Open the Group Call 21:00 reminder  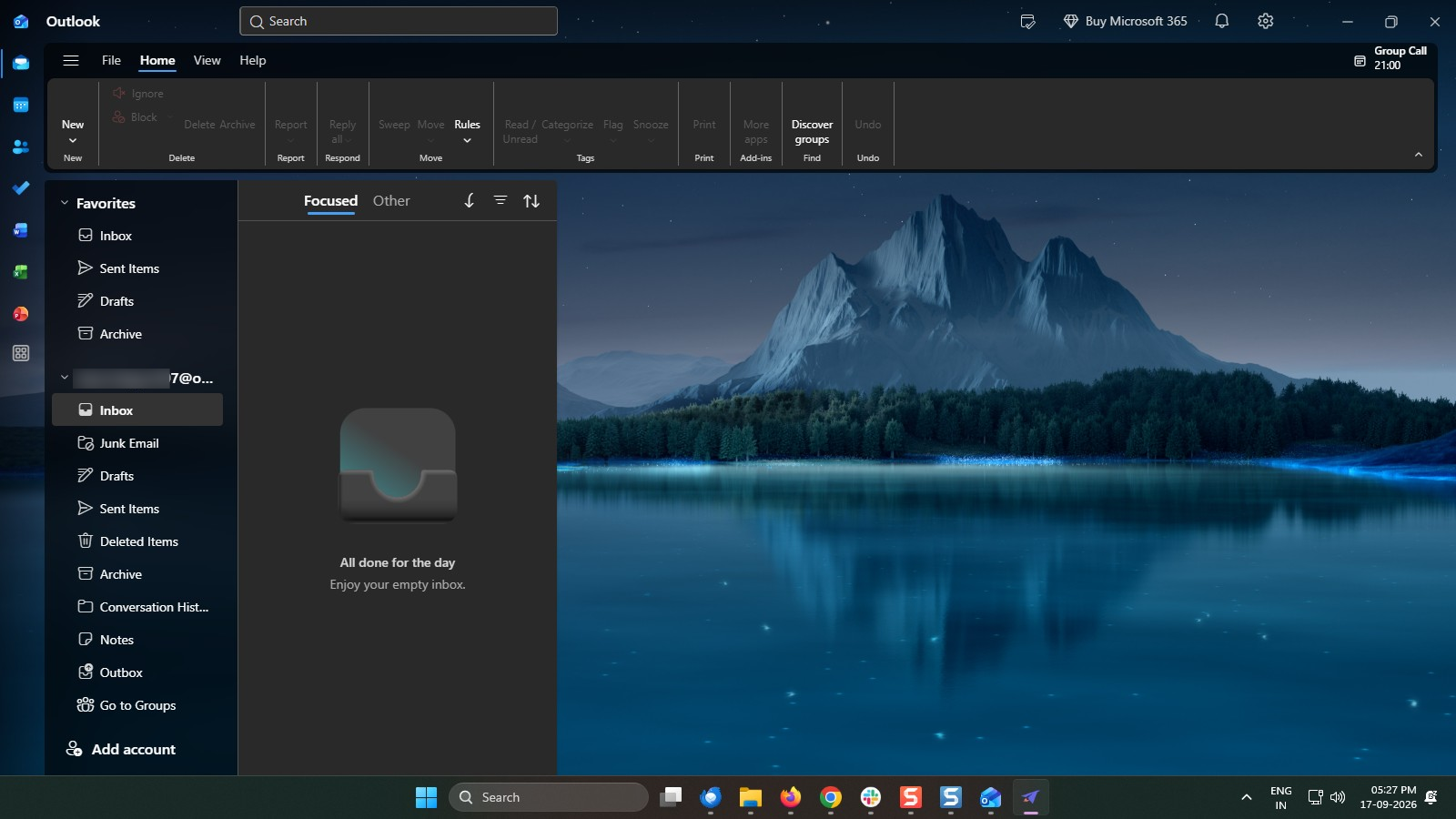[1390, 58]
